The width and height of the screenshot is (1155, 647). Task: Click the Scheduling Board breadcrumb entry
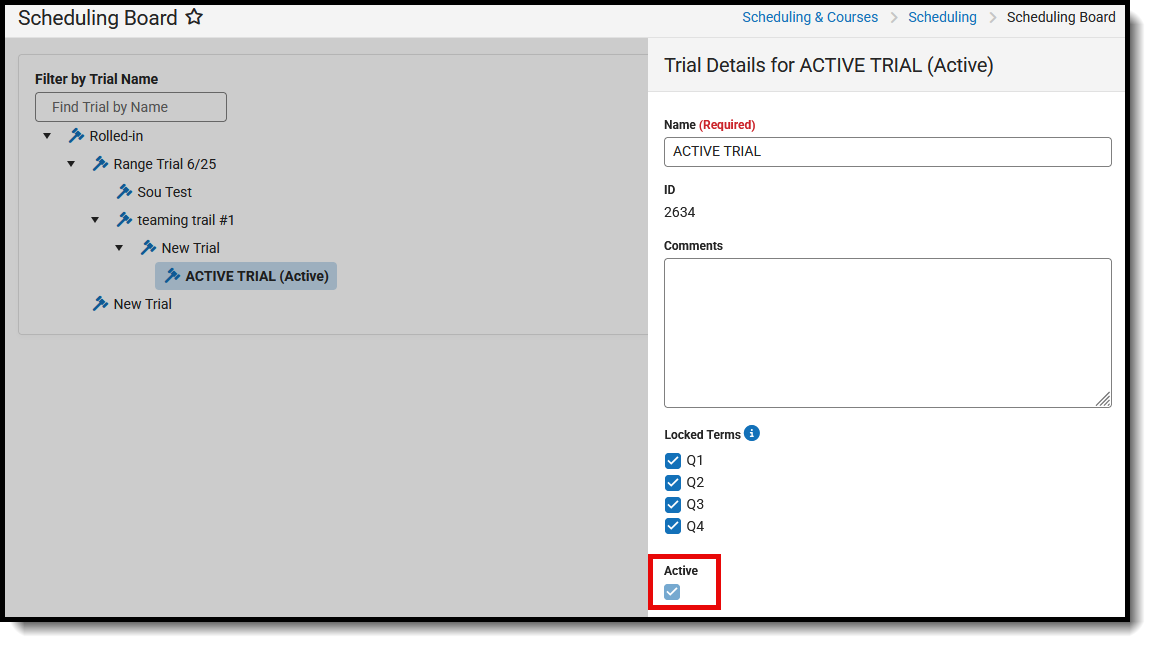pyautogui.click(x=1061, y=17)
